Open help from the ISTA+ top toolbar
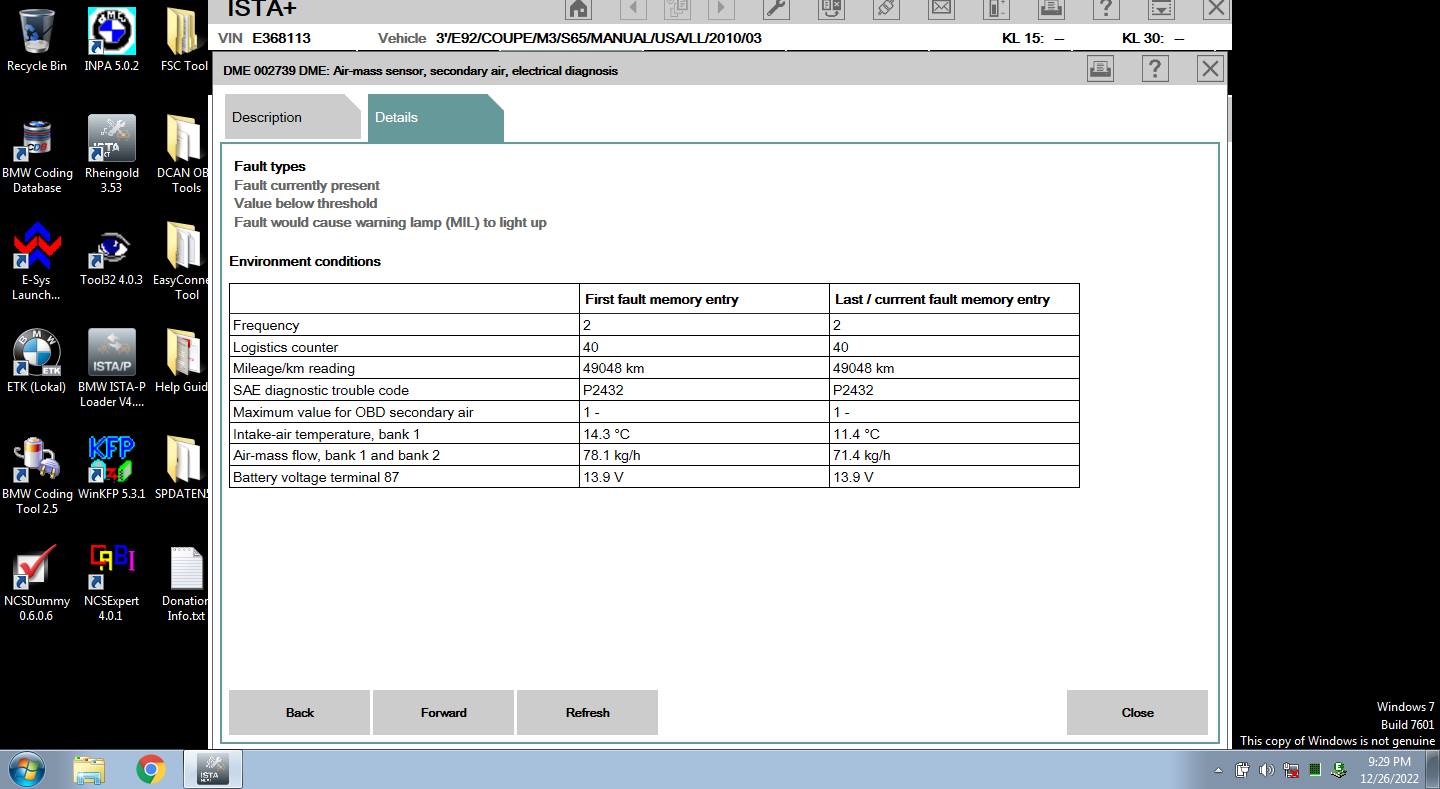This screenshot has height=789, width=1440. (1105, 8)
